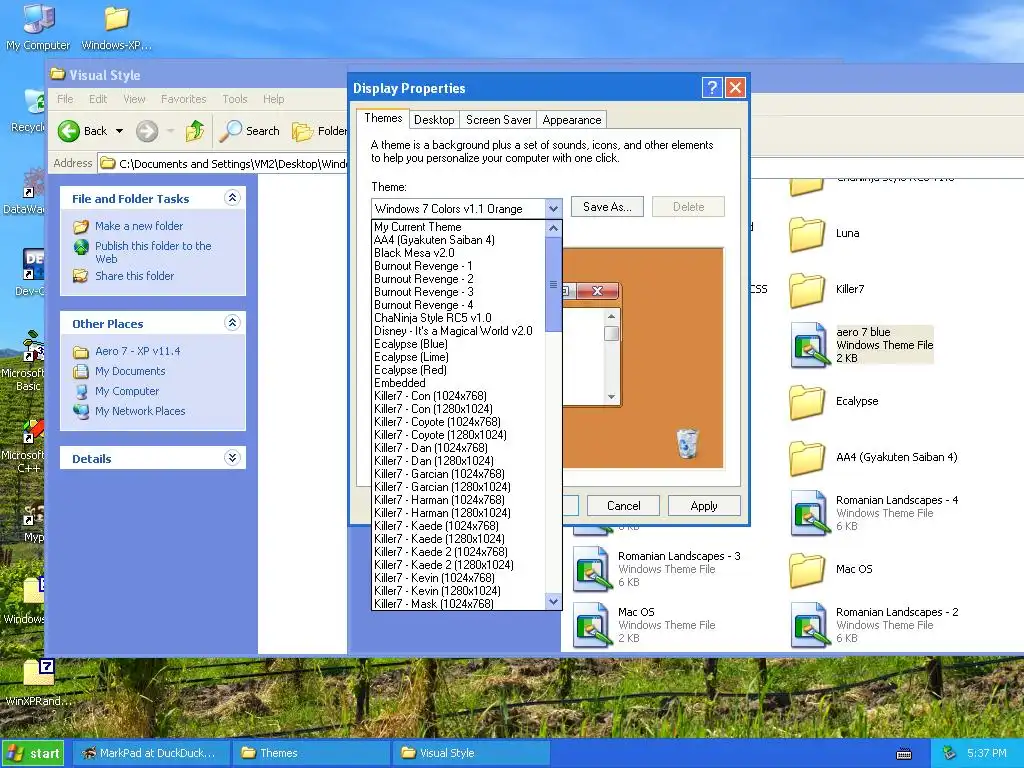Switch to the Screen Saver tab

click(498, 120)
